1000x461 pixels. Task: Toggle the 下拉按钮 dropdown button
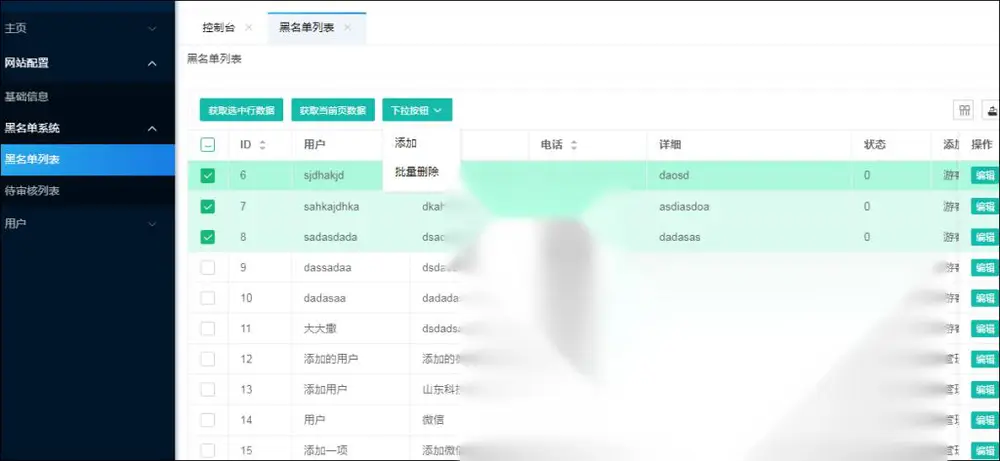[417, 110]
